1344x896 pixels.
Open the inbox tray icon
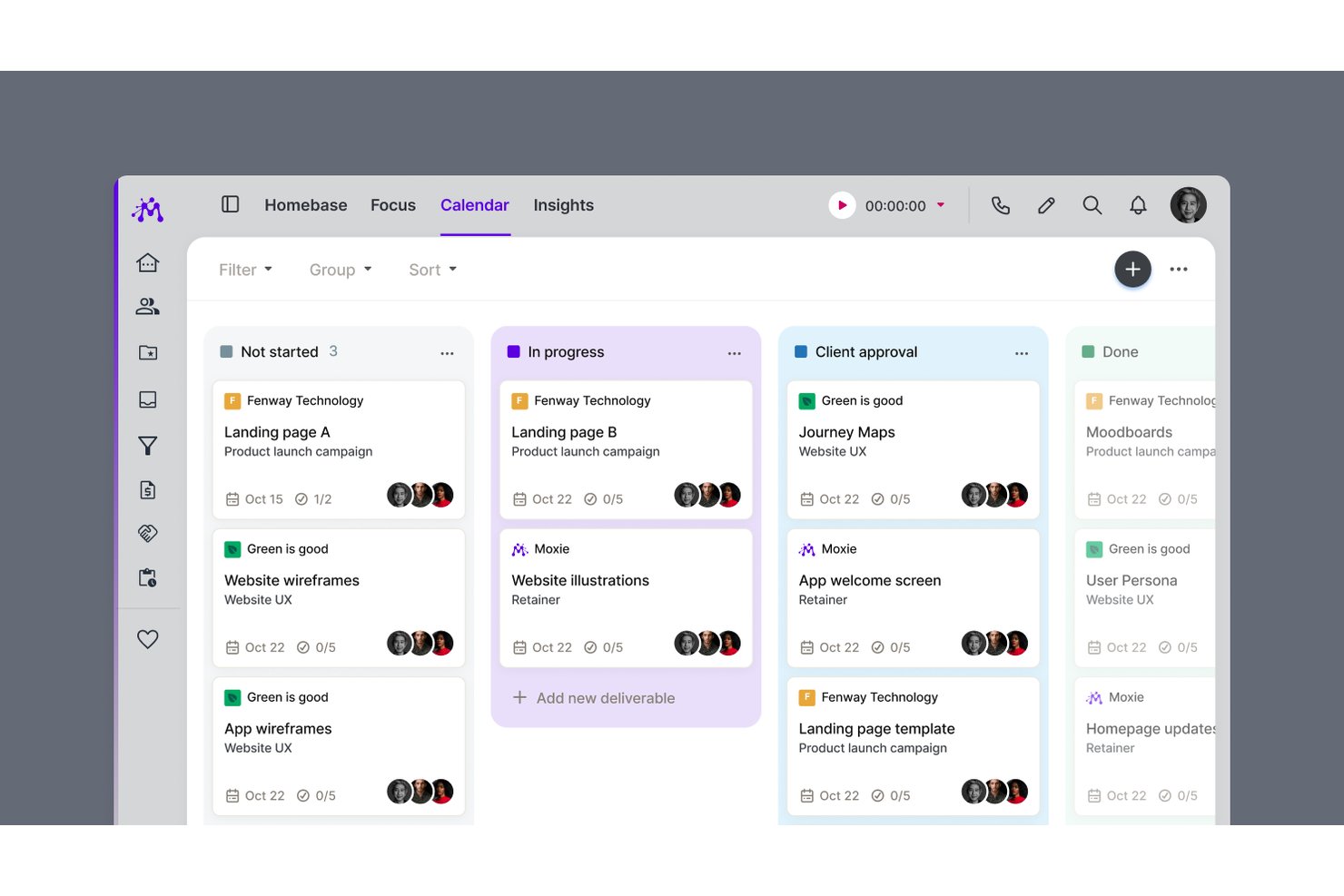pos(148,399)
